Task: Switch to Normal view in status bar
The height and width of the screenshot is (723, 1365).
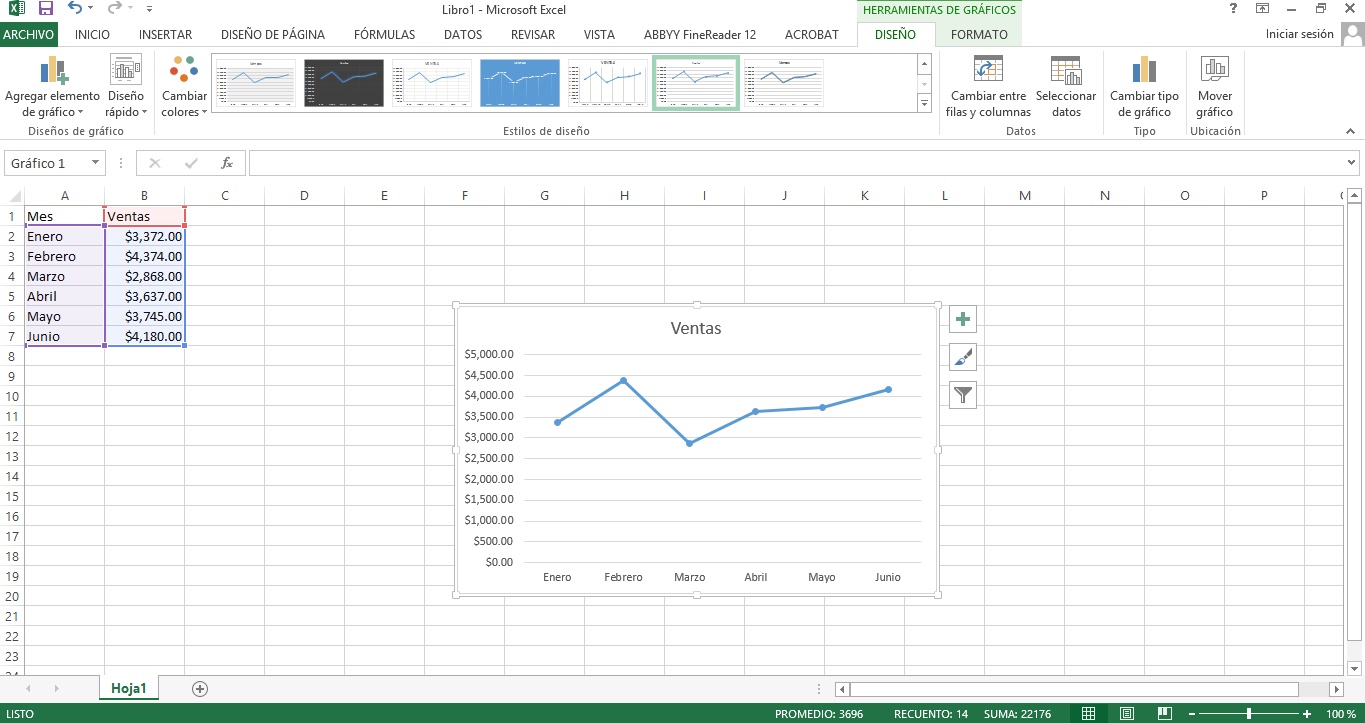Action: point(1089,714)
